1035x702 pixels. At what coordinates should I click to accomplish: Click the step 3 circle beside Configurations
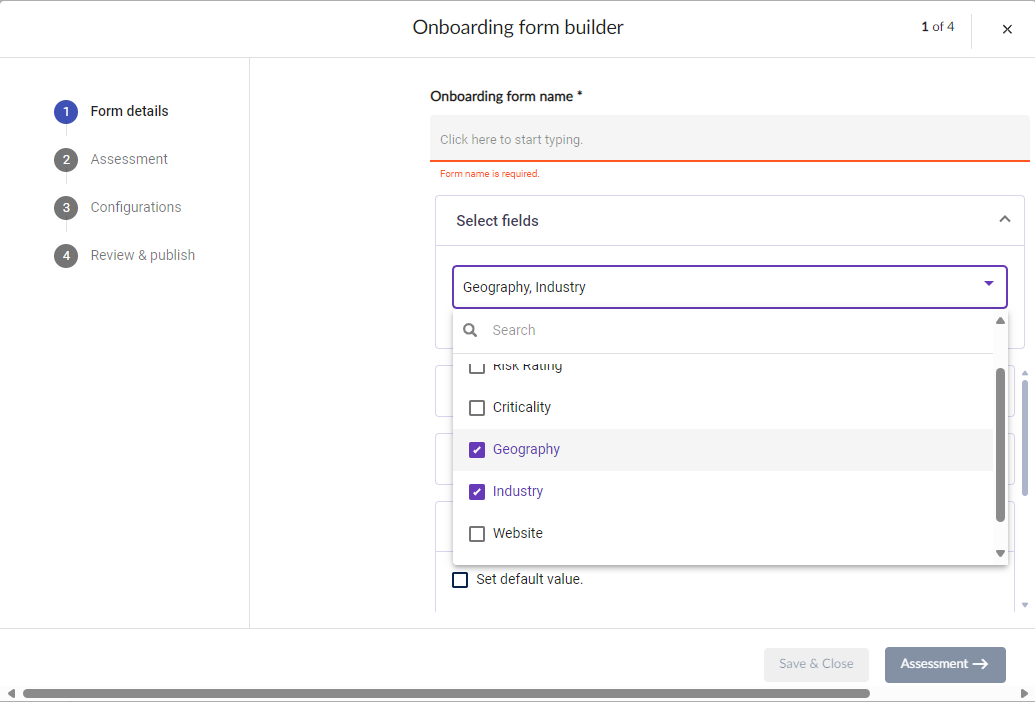(65, 207)
